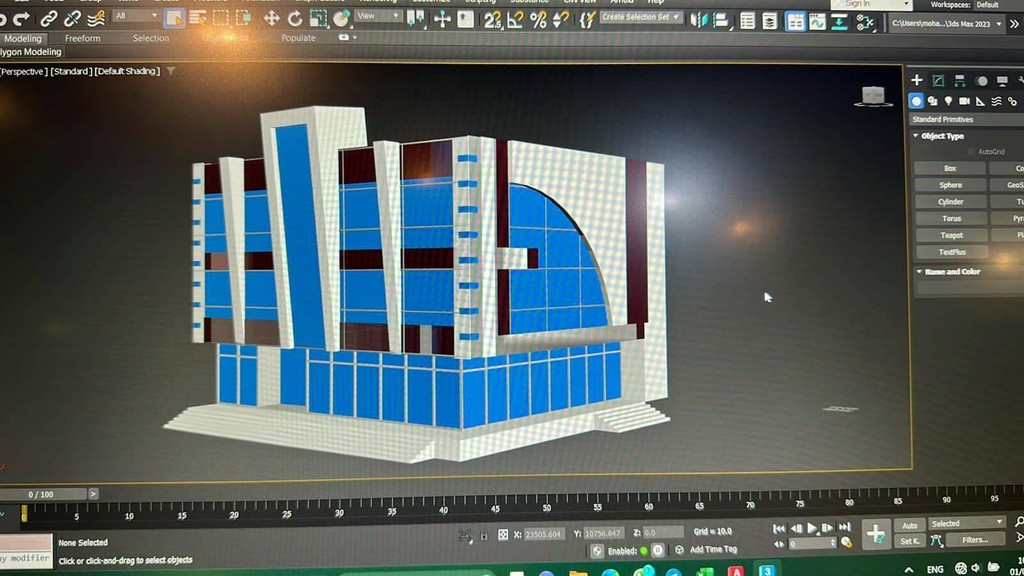
Task: Activate the Select and Scale tool
Action: 318,18
